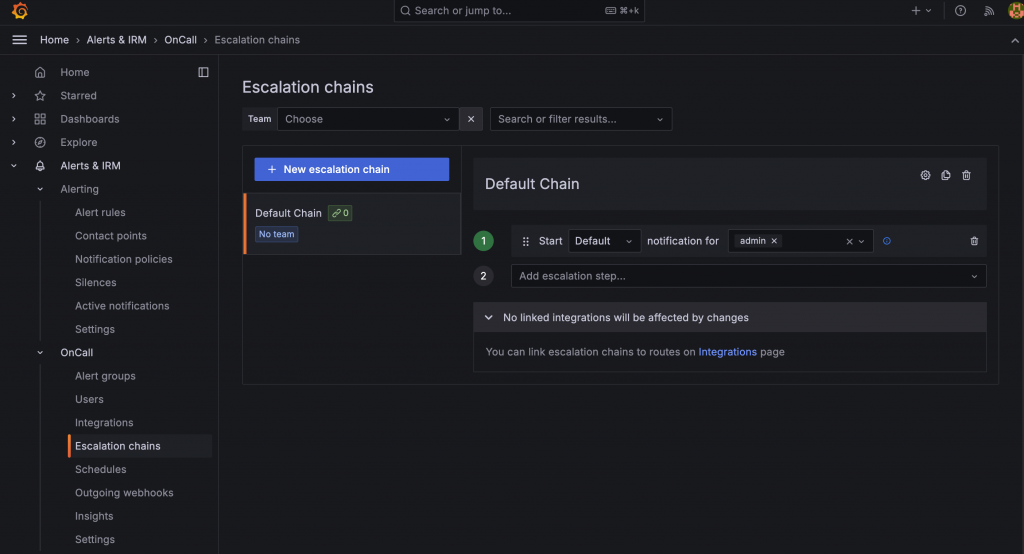Open the Add escalation step dropdown
This screenshot has height=554, width=1024.
click(x=747, y=276)
